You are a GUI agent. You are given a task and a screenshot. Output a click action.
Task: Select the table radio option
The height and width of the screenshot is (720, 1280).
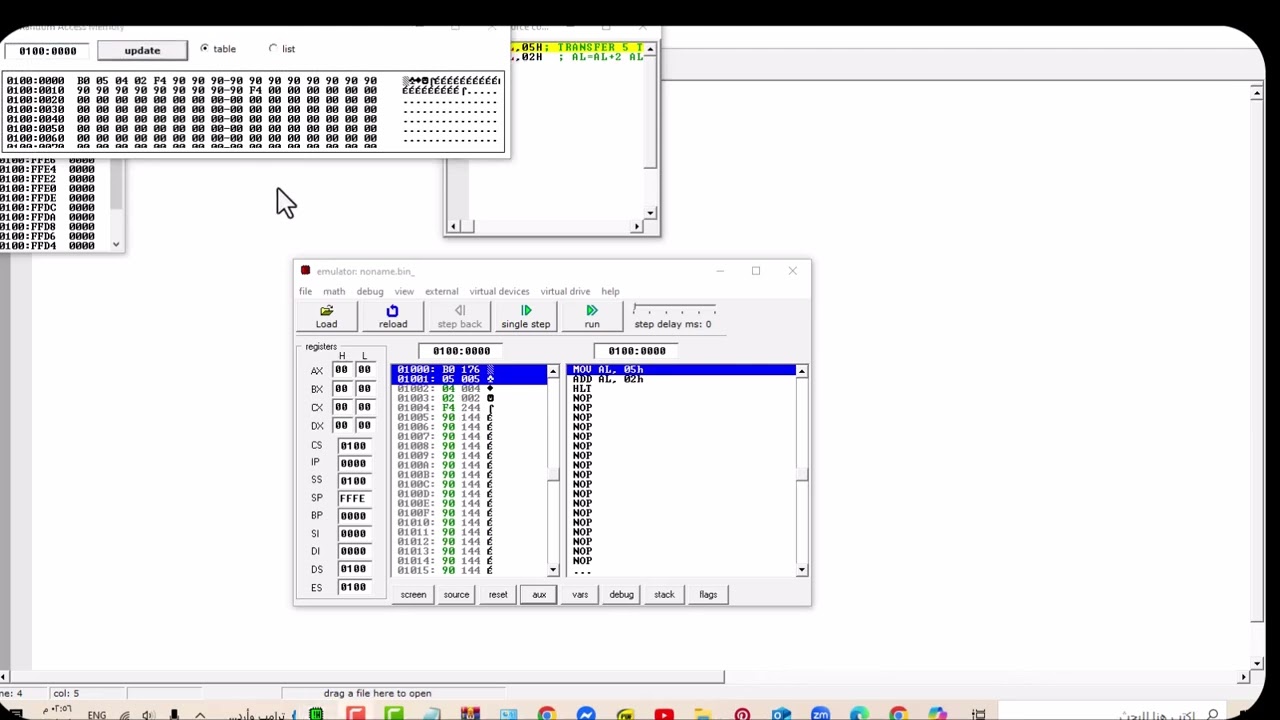[x=204, y=48]
